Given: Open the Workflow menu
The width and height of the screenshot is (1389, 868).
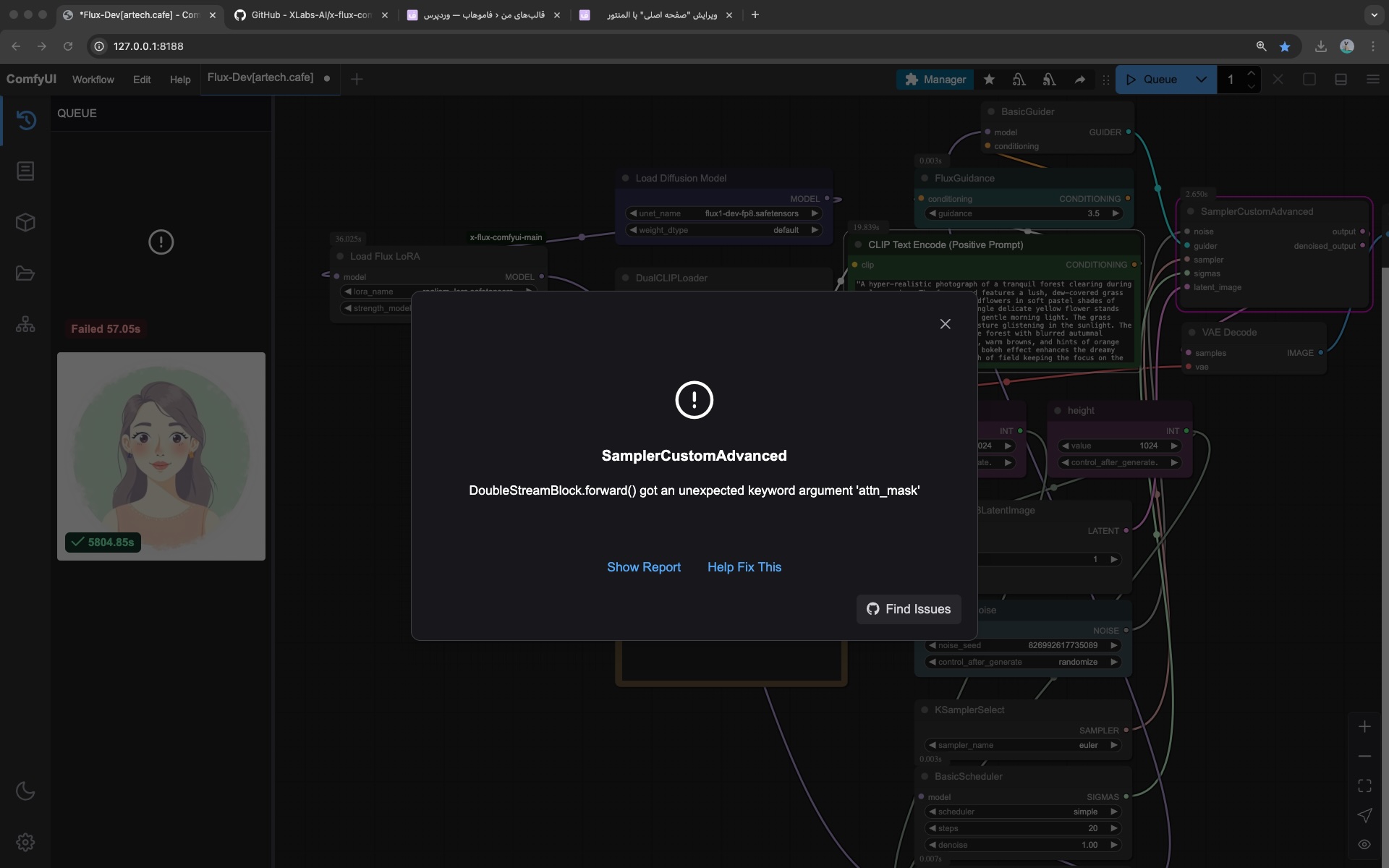Looking at the screenshot, I should tap(93, 80).
